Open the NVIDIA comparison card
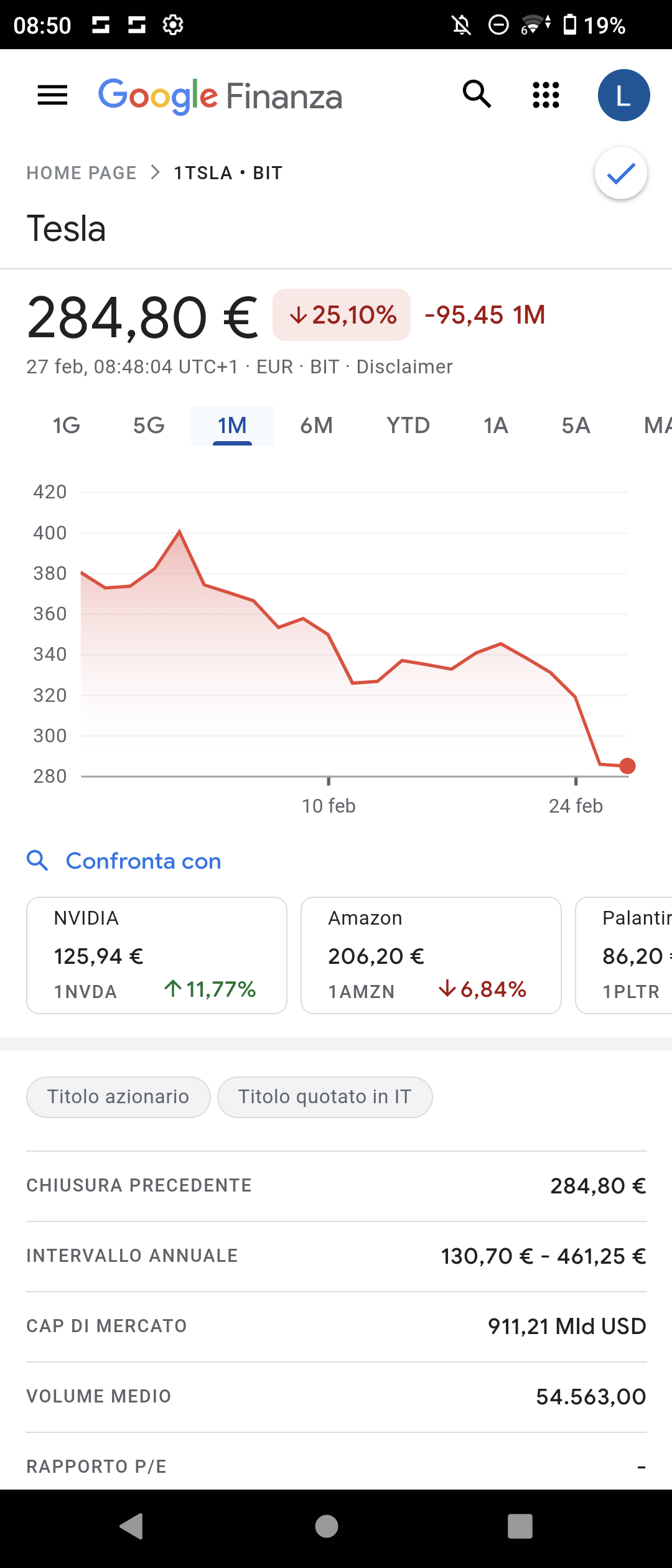This screenshot has height=1568, width=672. coord(157,955)
